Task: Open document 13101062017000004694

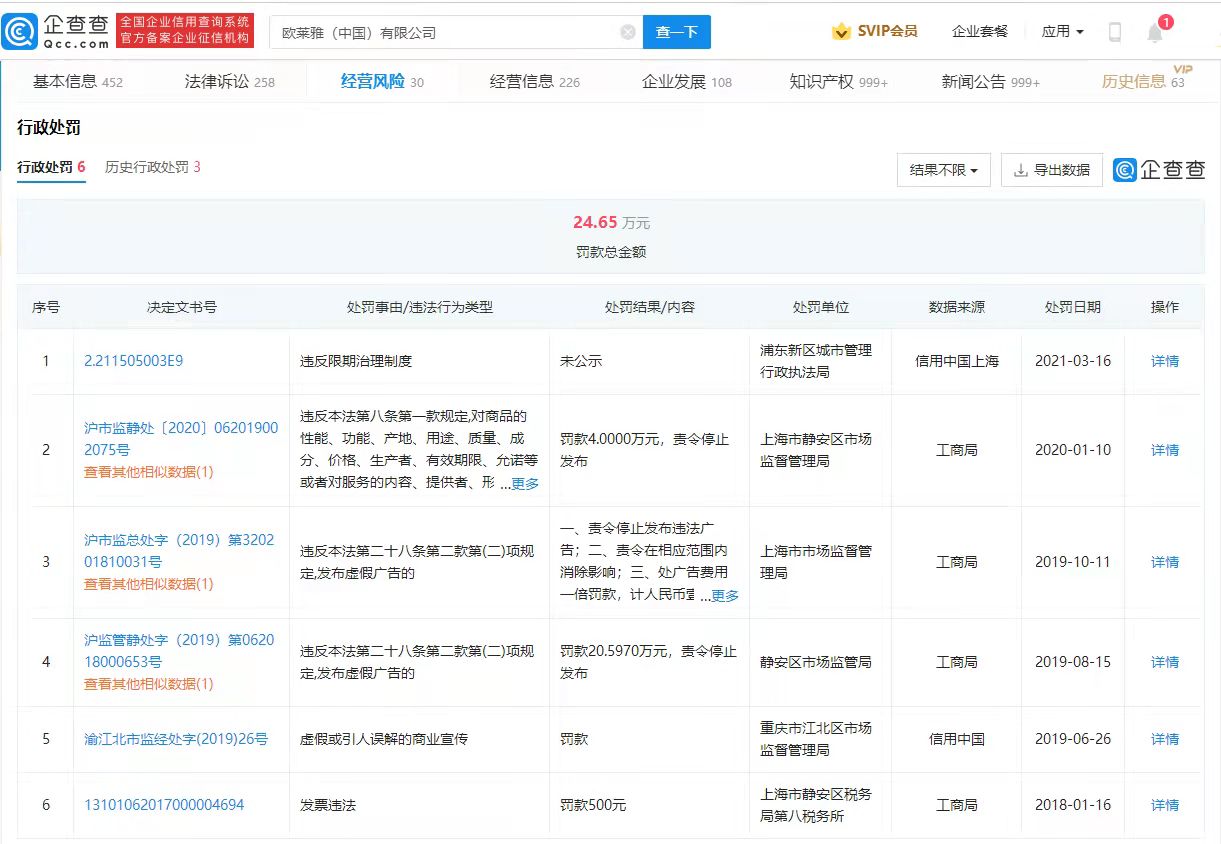Action: (x=164, y=805)
